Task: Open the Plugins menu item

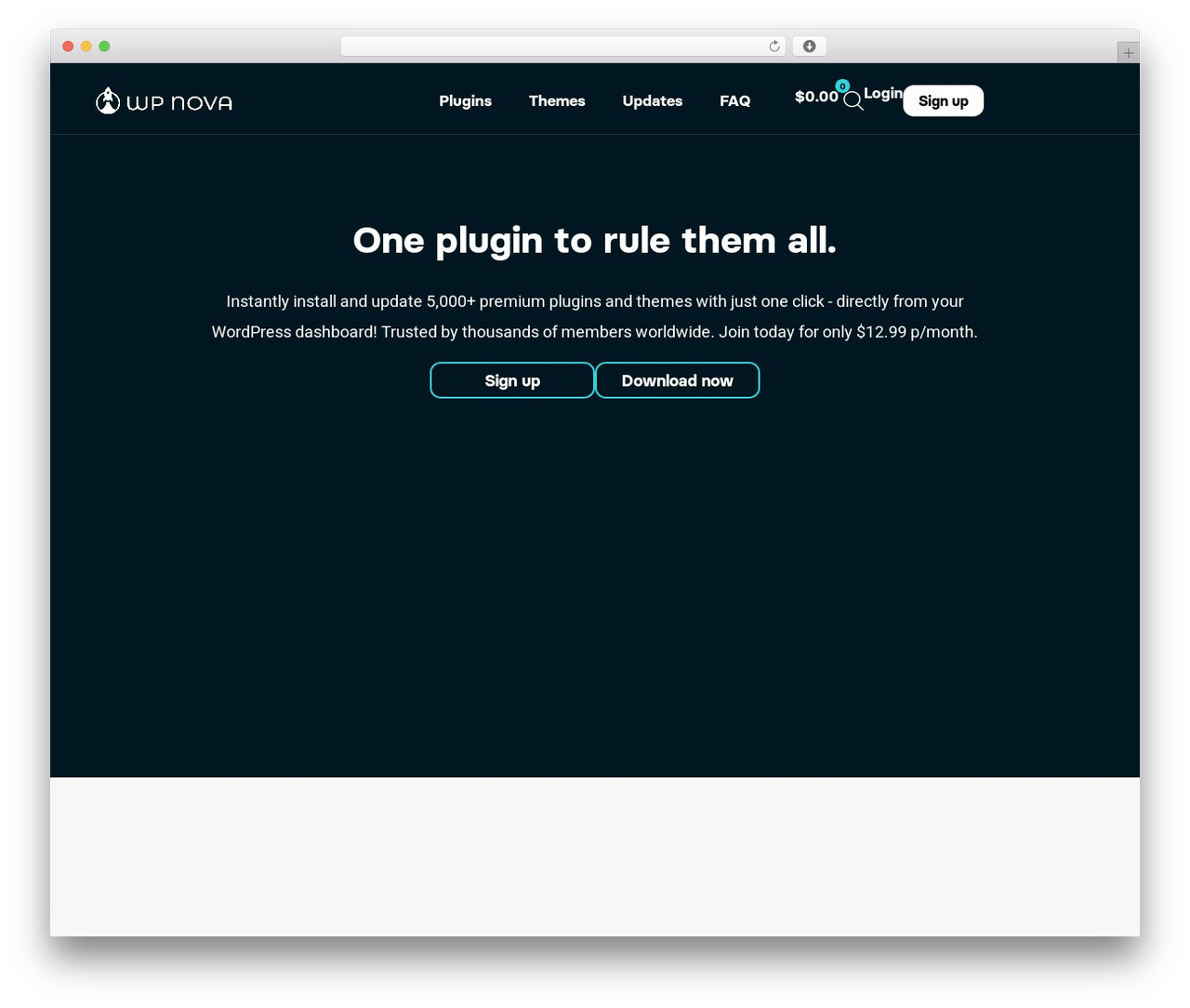Action: tap(466, 100)
